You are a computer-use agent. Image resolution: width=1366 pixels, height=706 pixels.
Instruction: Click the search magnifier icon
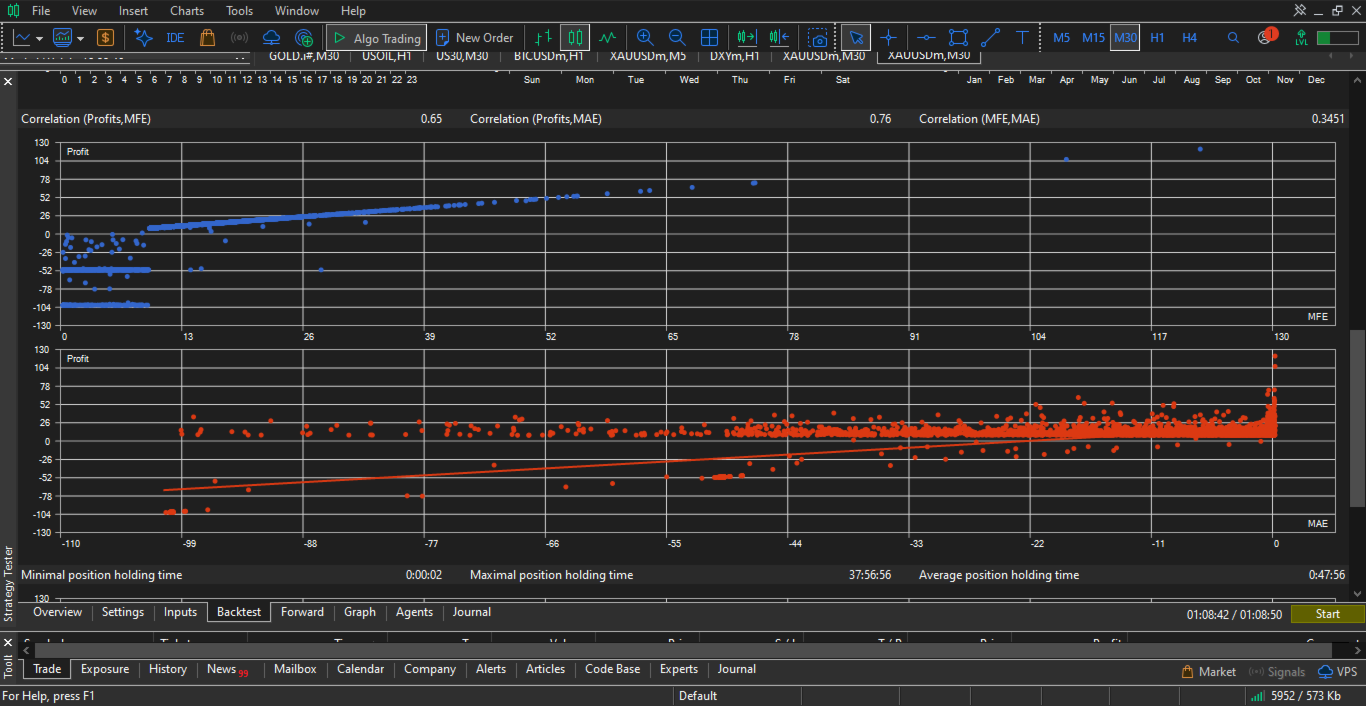(x=1233, y=38)
